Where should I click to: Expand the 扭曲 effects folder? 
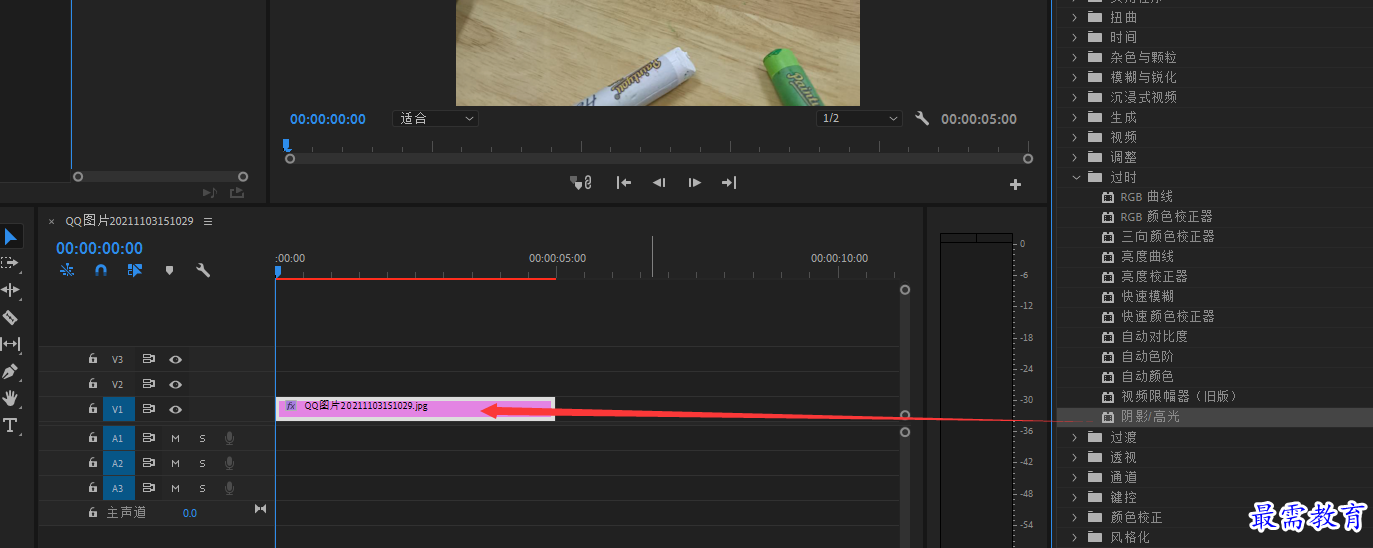[1075, 17]
